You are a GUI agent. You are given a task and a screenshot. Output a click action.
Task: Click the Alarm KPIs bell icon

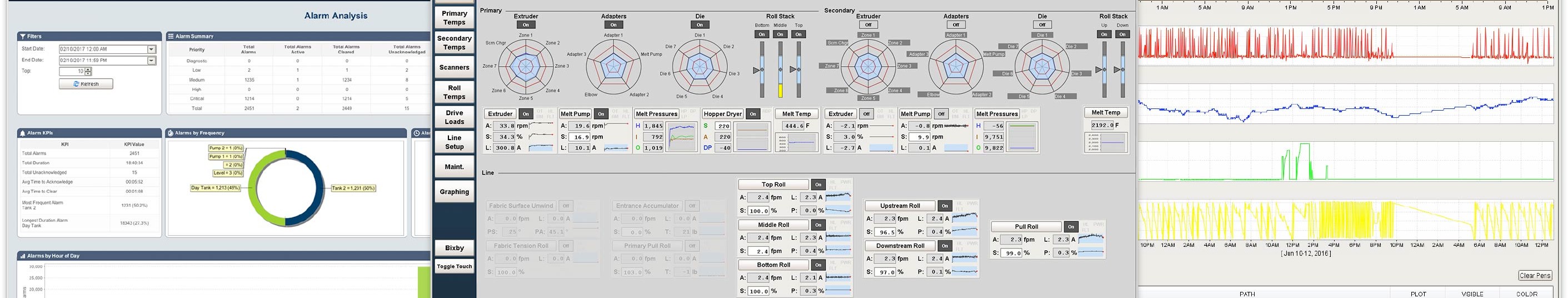23,133
